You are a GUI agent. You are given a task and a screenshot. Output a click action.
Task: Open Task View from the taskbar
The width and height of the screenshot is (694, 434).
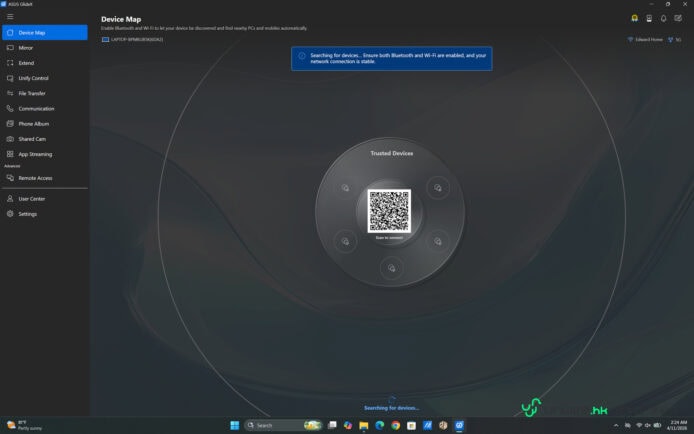332,425
